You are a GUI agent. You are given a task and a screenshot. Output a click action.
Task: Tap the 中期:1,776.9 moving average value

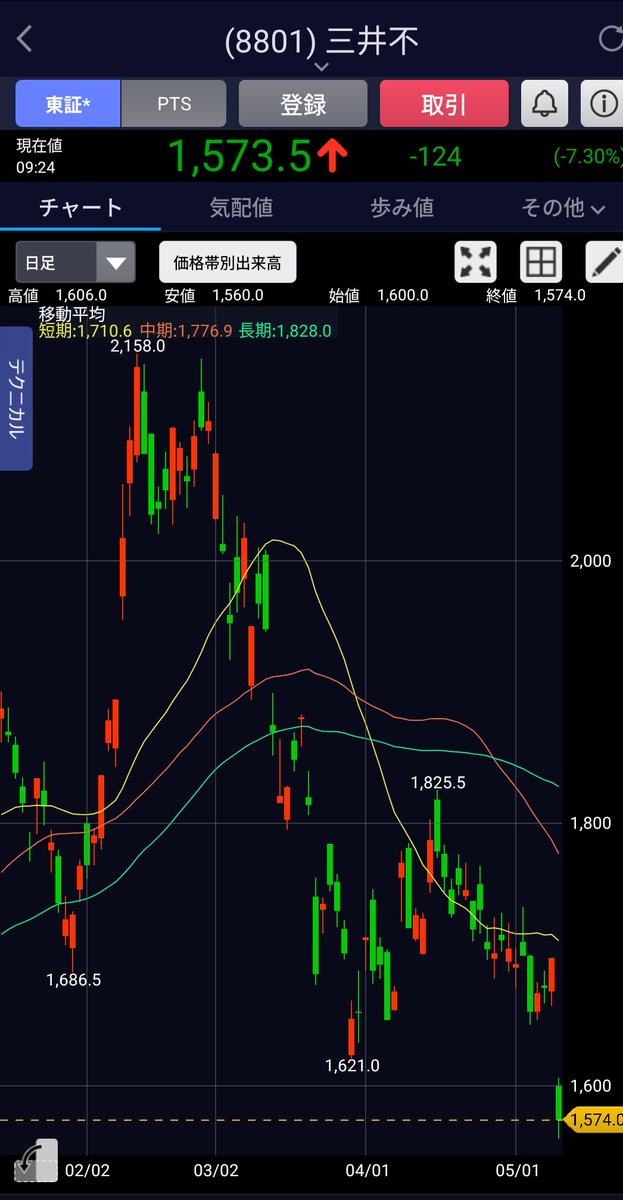(x=186, y=330)
